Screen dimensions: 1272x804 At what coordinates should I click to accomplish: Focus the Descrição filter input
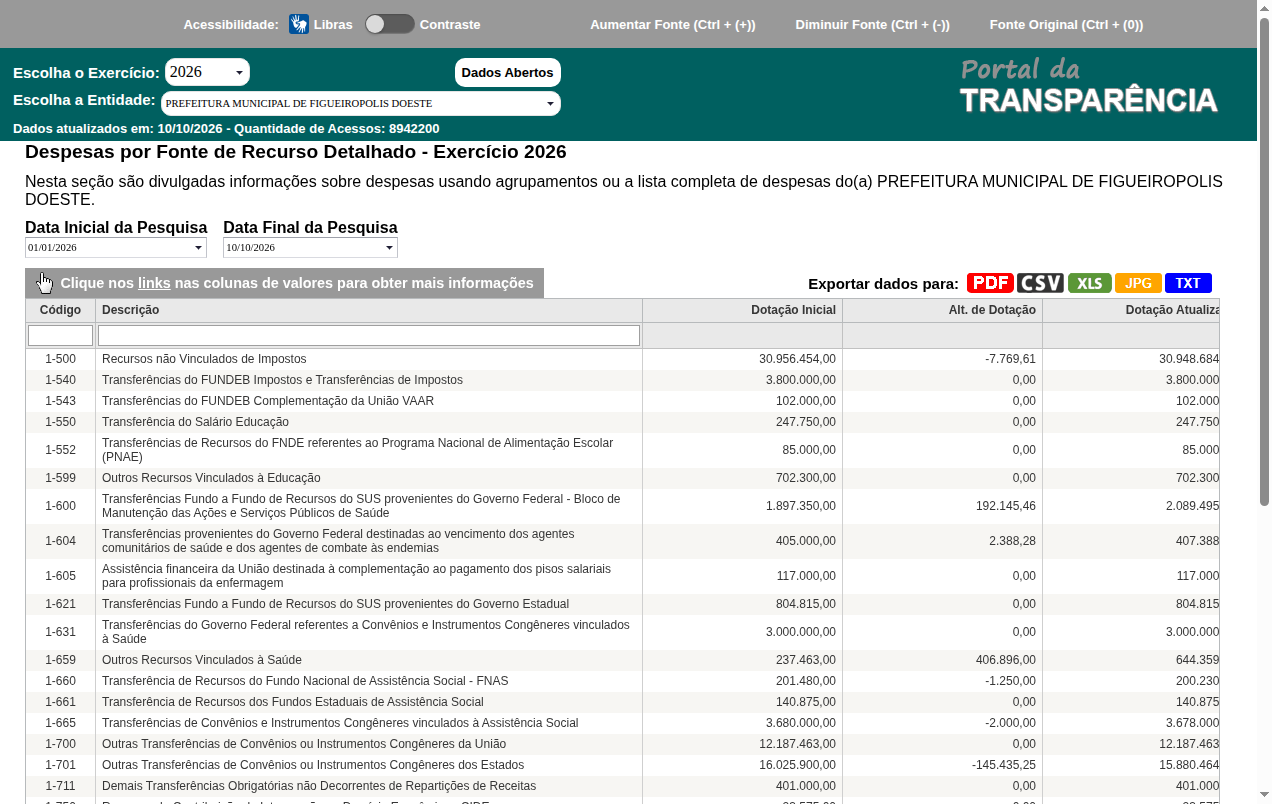pyautogui.click(x=369, y=335)
